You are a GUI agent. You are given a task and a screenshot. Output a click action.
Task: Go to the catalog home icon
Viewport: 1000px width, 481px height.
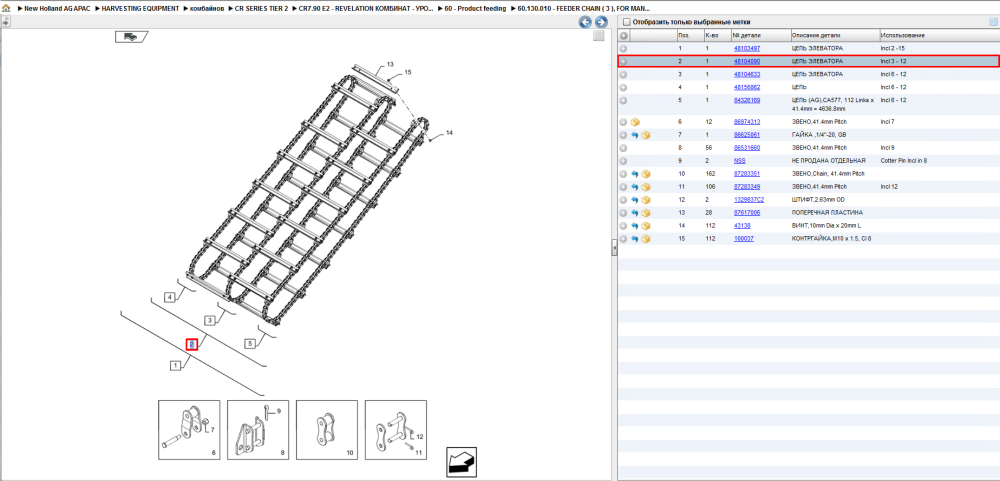click(6, 9)
